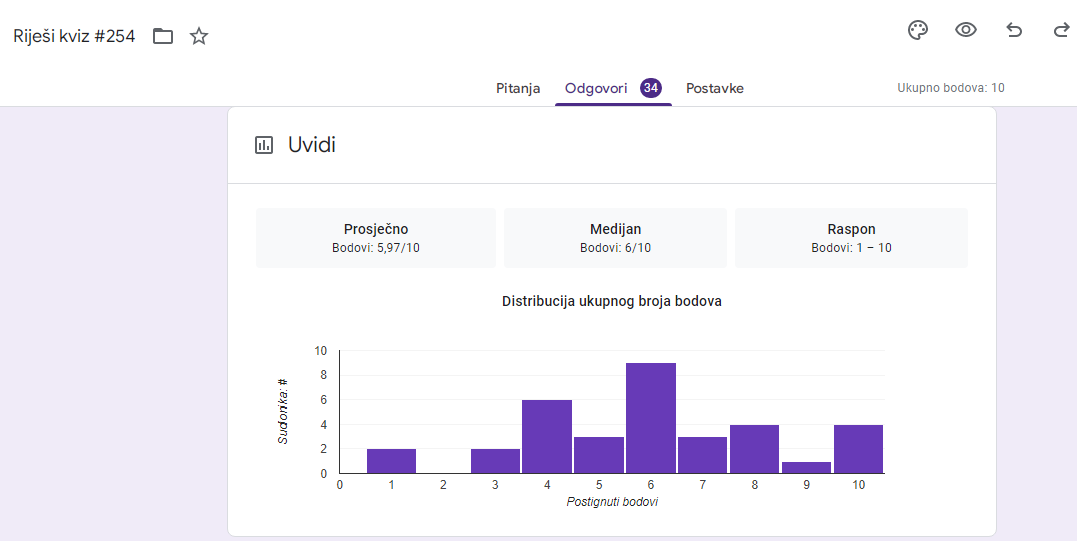This screenshot has width=1077, height=541.
Task: Switch to the Pitanja tab
Action: (x=518, y=89)
